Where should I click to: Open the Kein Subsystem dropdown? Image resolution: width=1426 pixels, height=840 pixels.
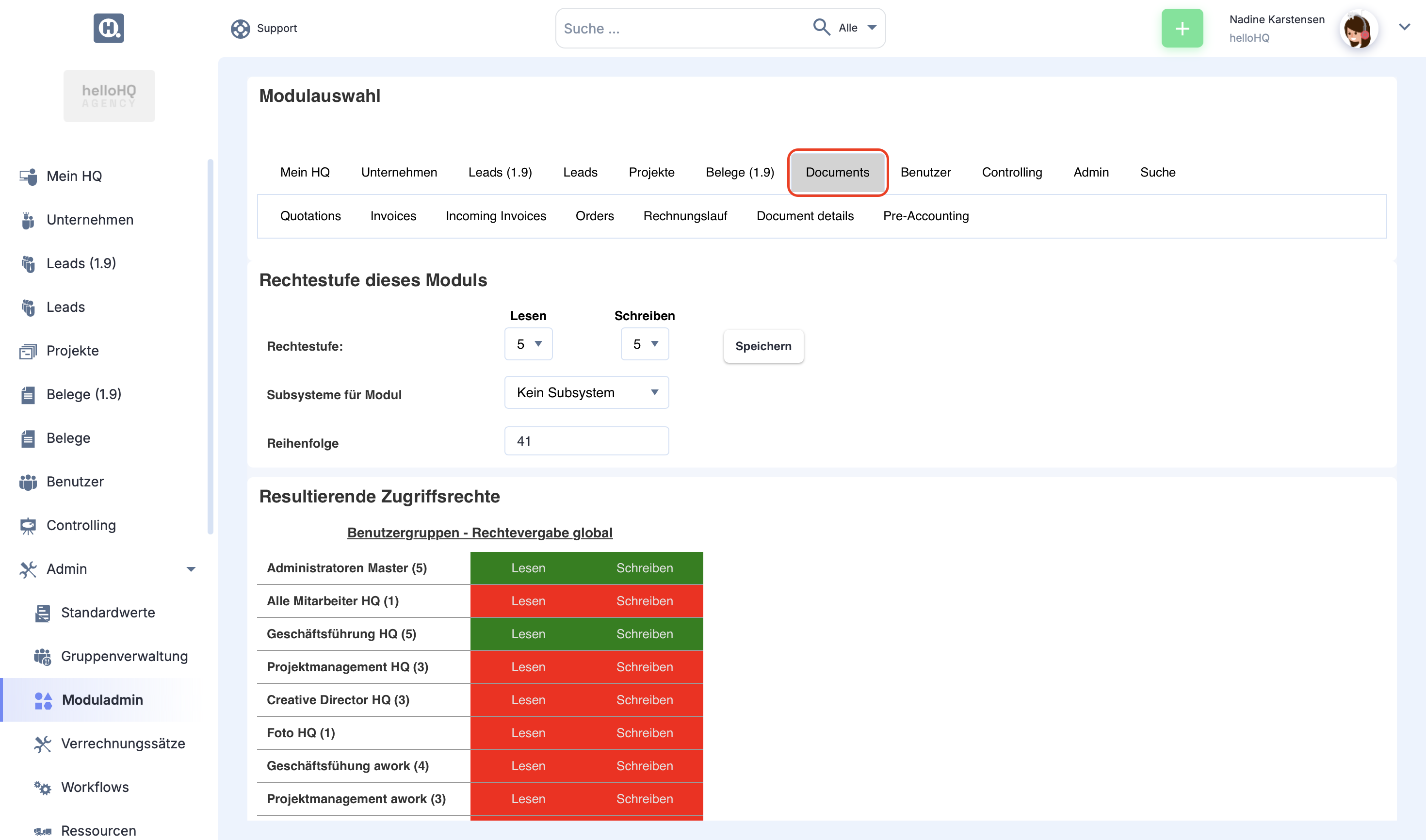point(586,392)
